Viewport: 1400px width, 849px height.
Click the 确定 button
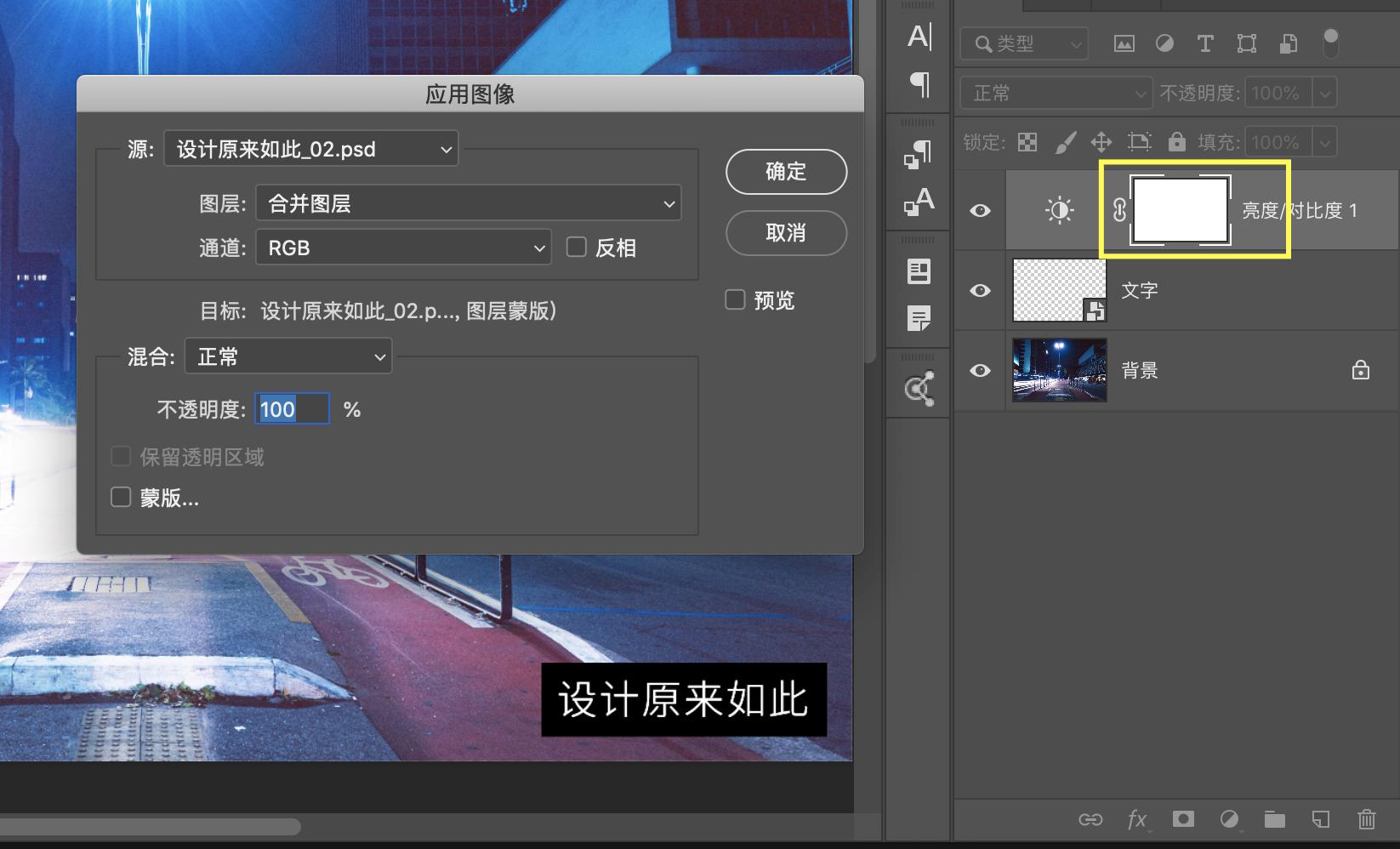tap(785, 171)
